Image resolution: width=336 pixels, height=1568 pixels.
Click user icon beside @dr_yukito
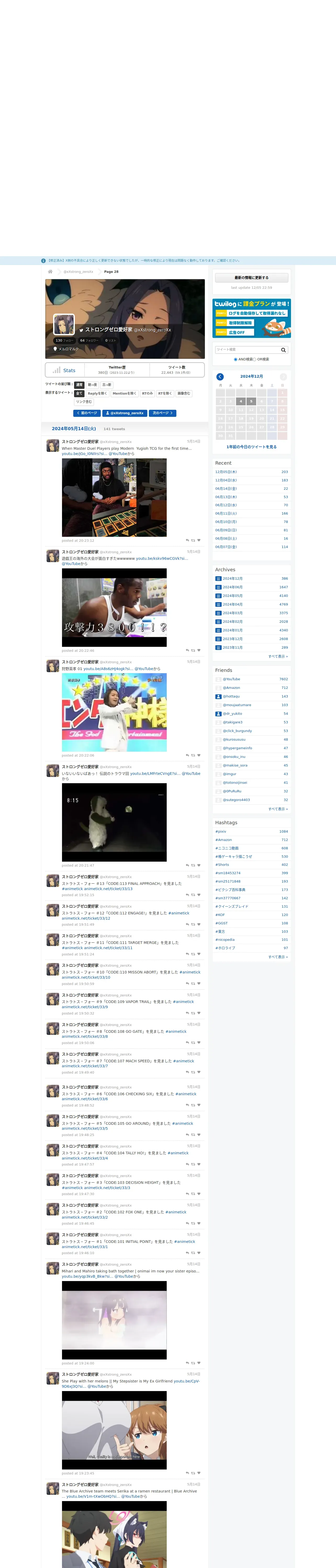(218, 713)
